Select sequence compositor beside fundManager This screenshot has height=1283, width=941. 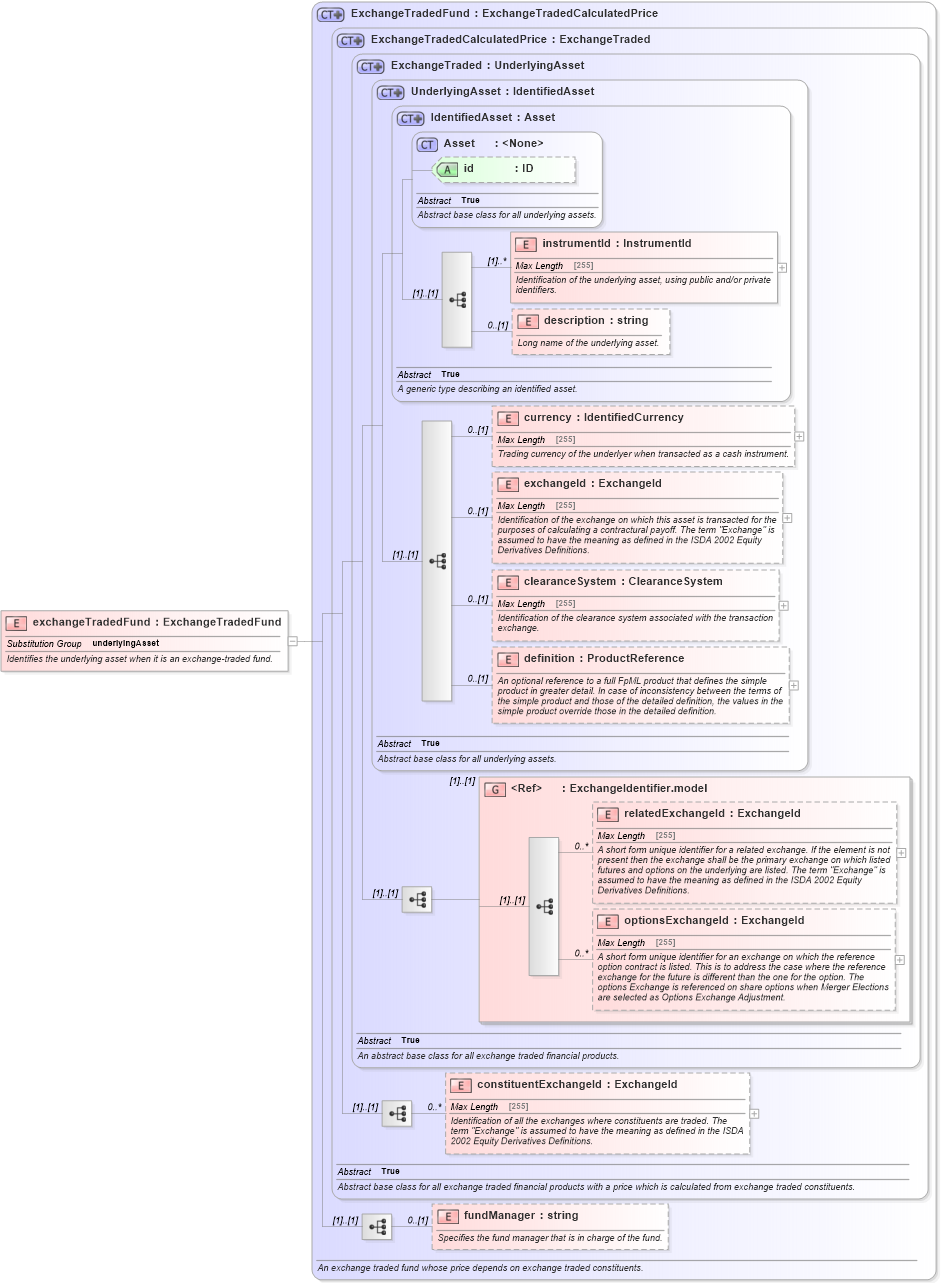(x=377, y=1227)
